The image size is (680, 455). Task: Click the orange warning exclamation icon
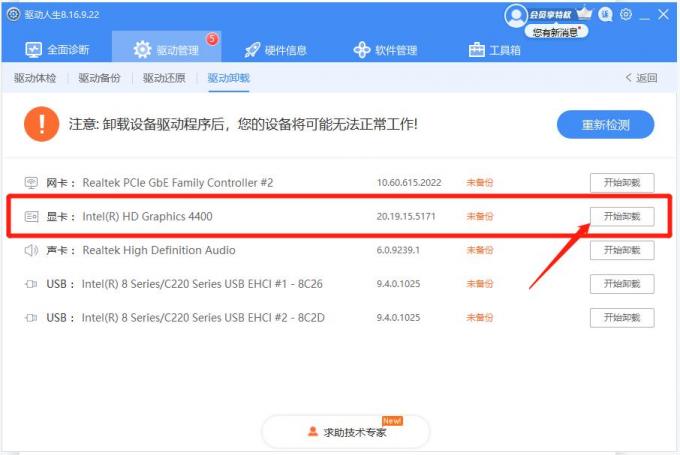pyautogui.click(x=42, y=124)
